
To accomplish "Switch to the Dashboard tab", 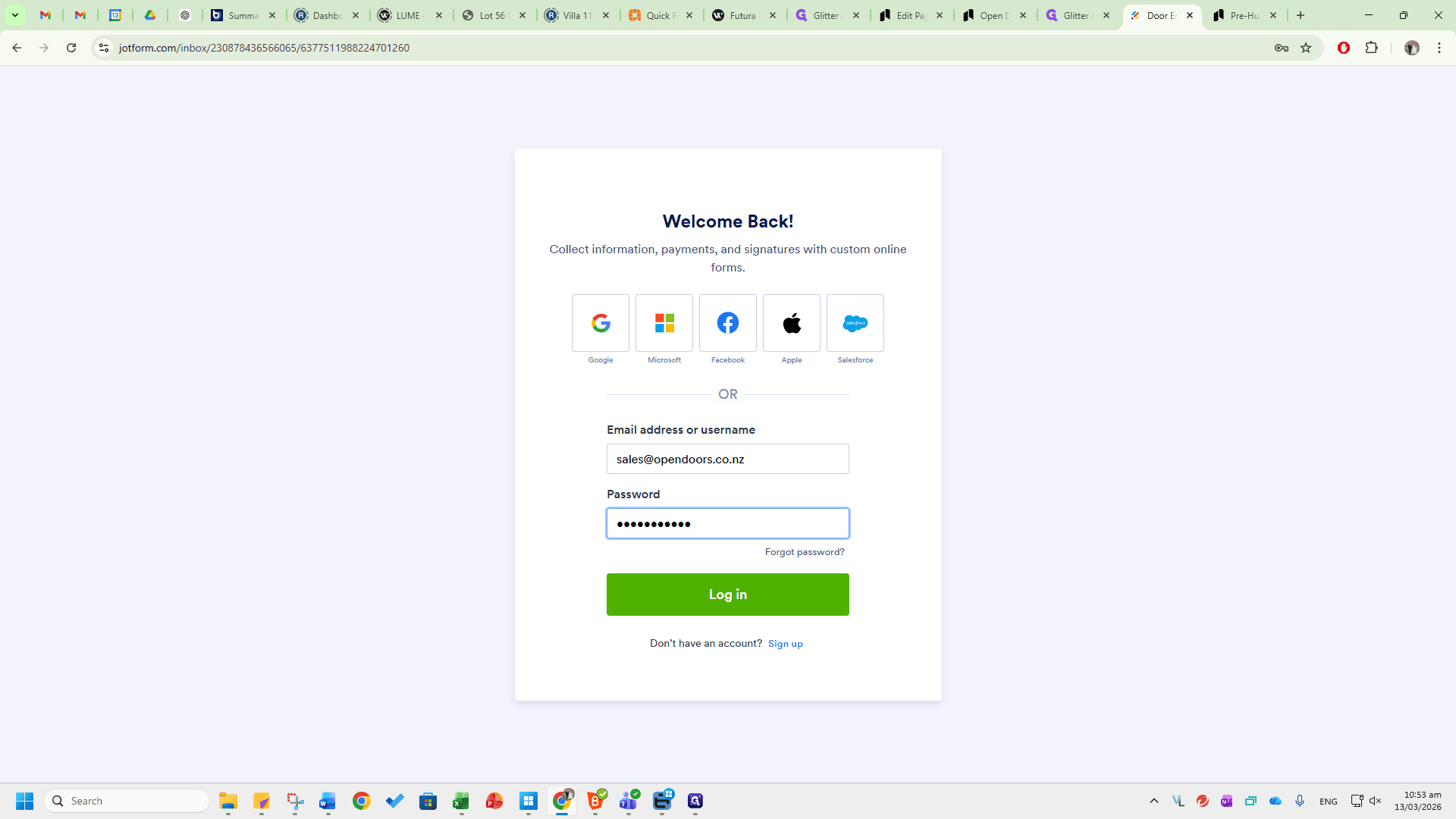I will 328,15.
